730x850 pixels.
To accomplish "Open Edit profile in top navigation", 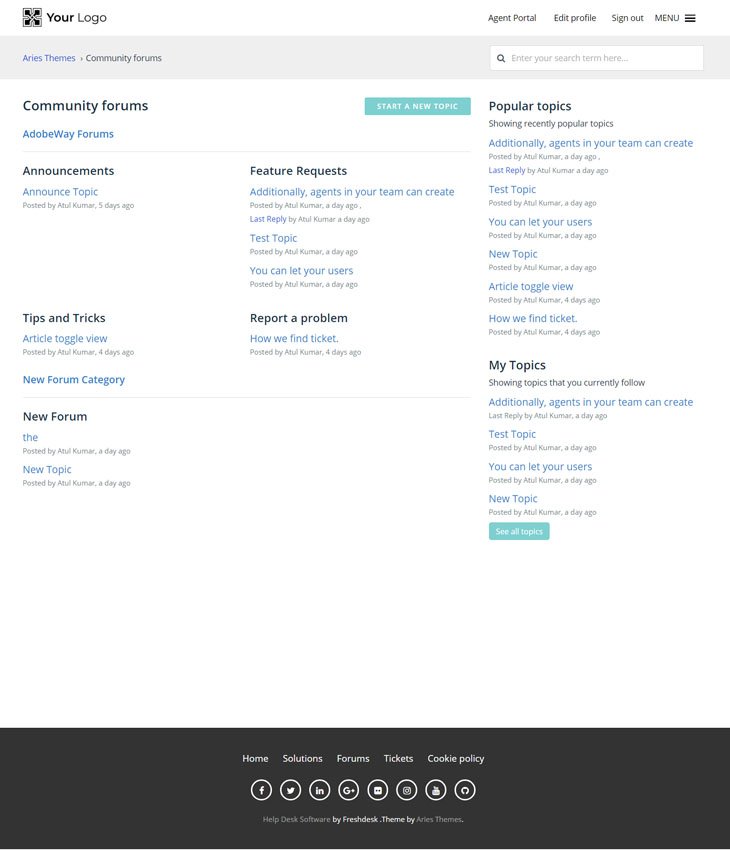I will click(574, 18).
